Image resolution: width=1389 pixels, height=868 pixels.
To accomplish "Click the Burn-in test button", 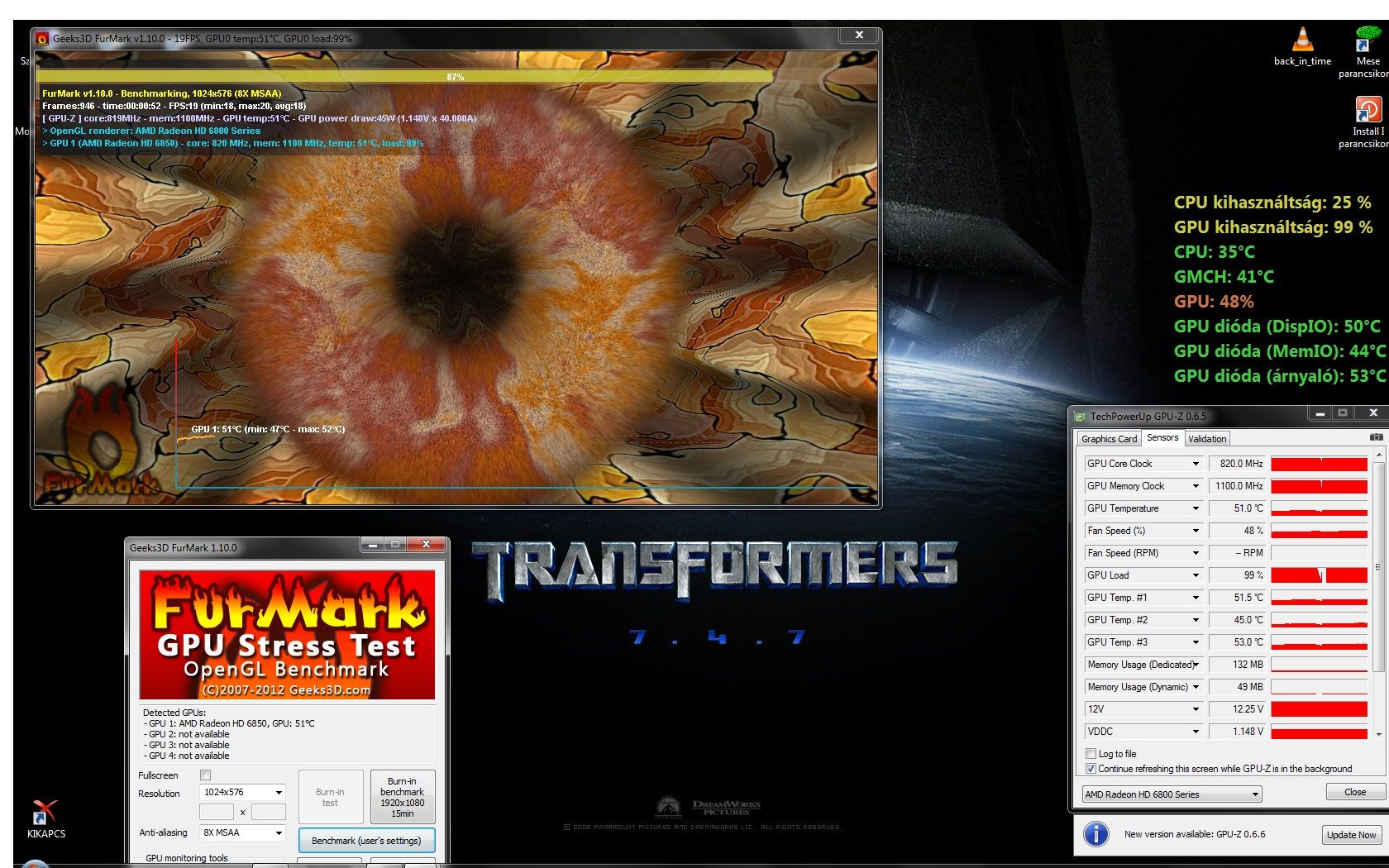I will point(330,797).
